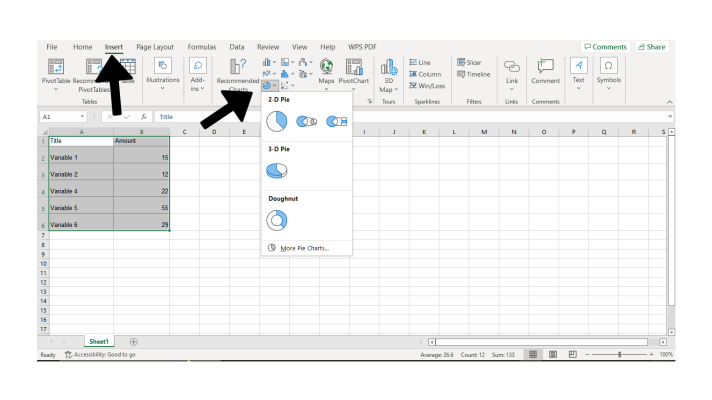Choose the 3-D Pie chart
This screenshot has height=400, width=712.
[x=277, y=171]
